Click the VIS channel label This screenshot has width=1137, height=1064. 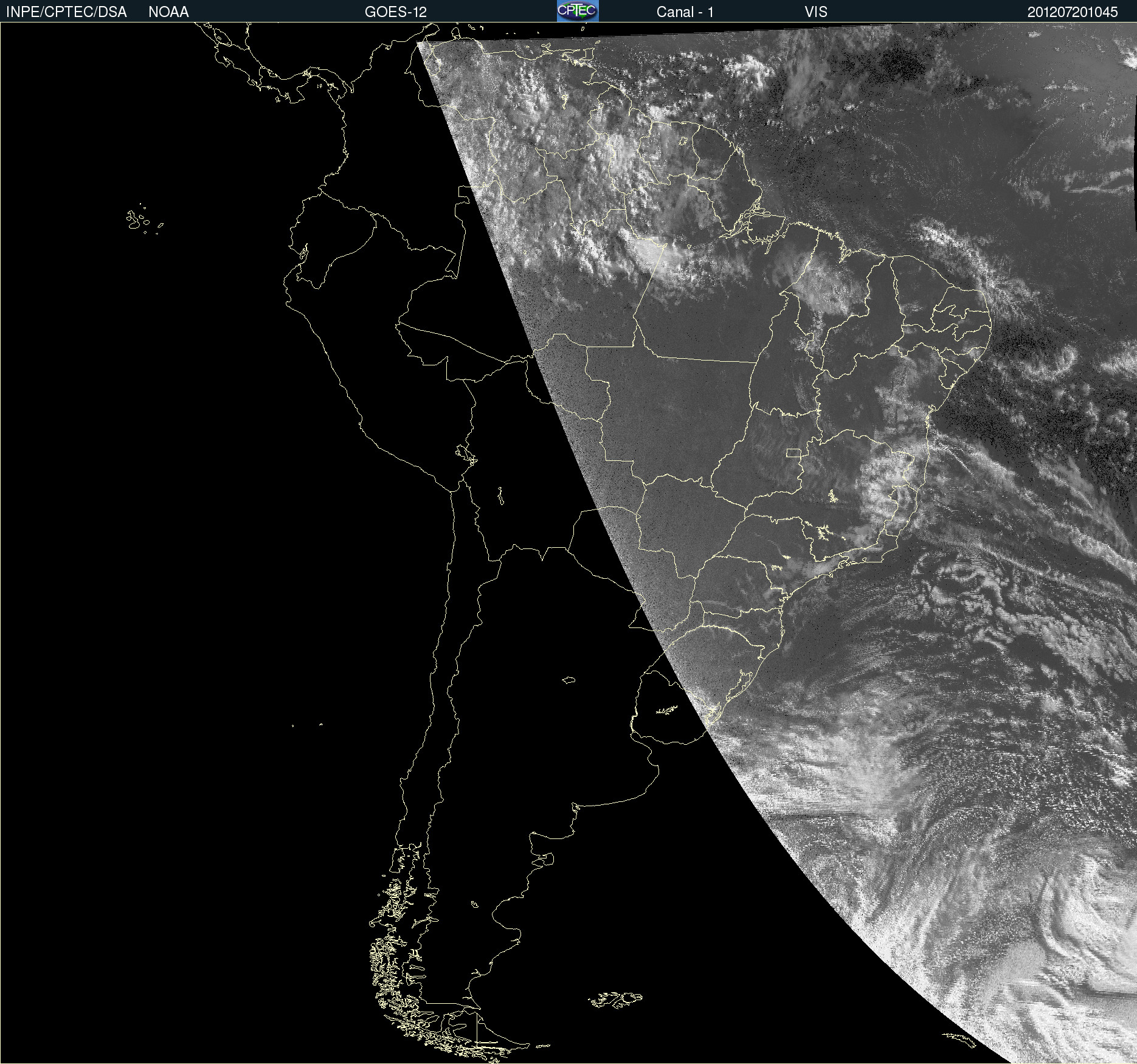click(x=816, y=12)
